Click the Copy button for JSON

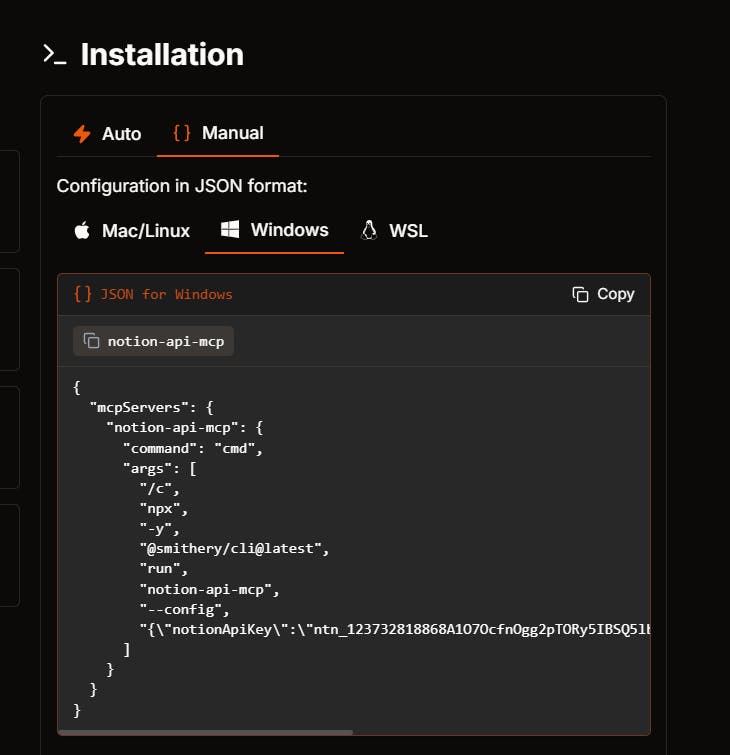603,294
